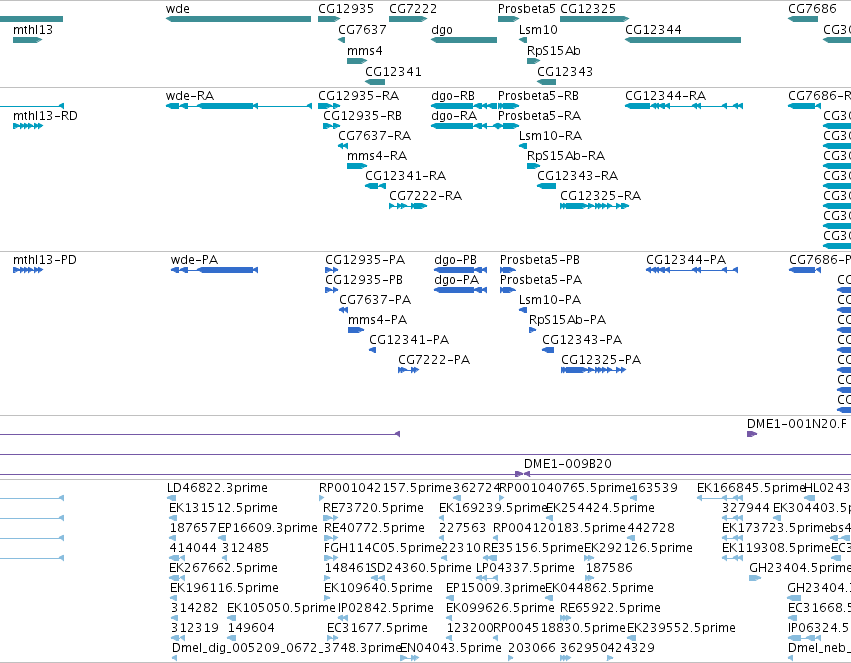Click the wde gene bar in the gene track
Viewport: 851px width, 663px height.
(238, 19)
